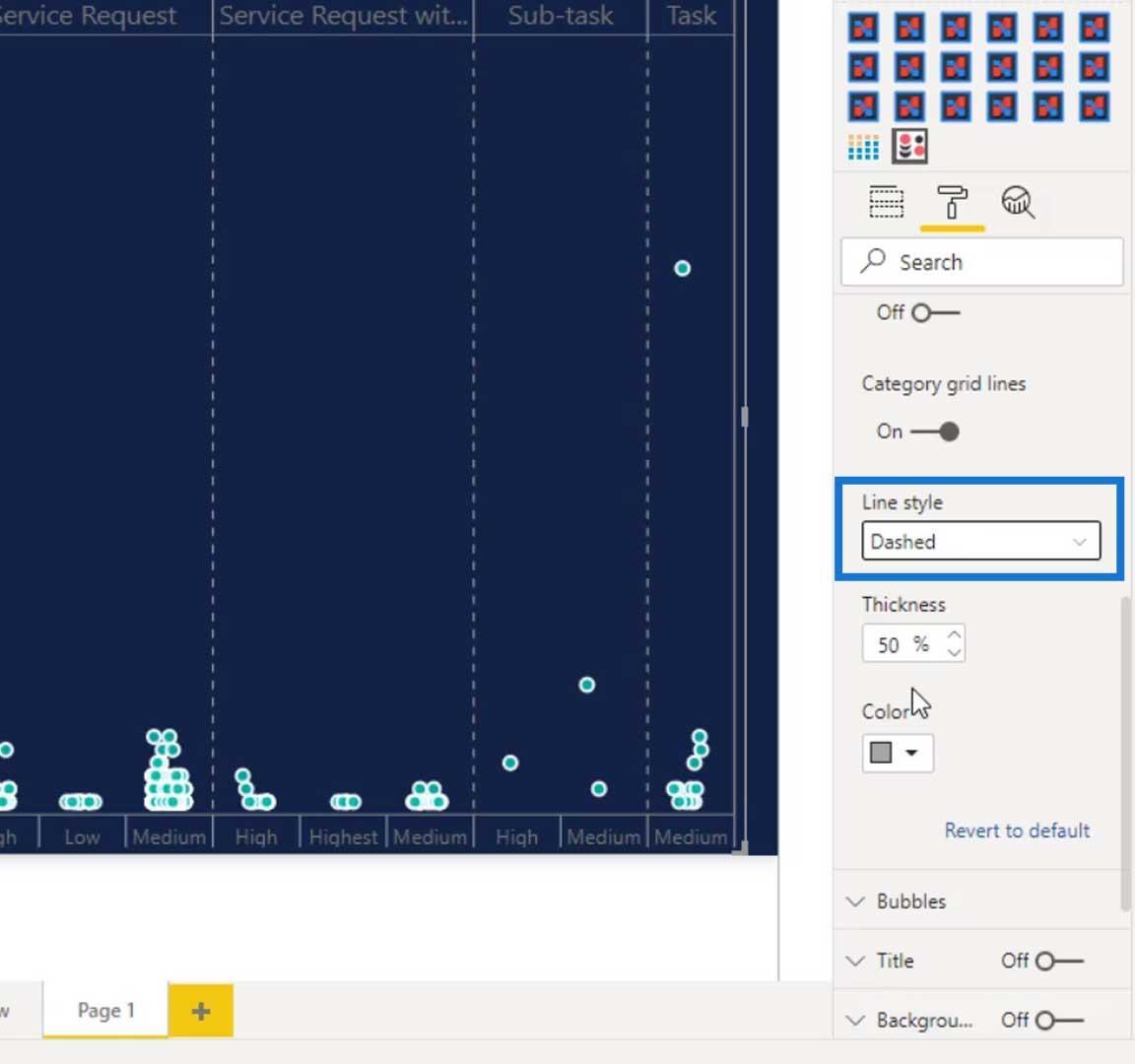Expand the Title section chevron
The width and height of the screenshot is (1135, 1064).
(x=855, y=962)
